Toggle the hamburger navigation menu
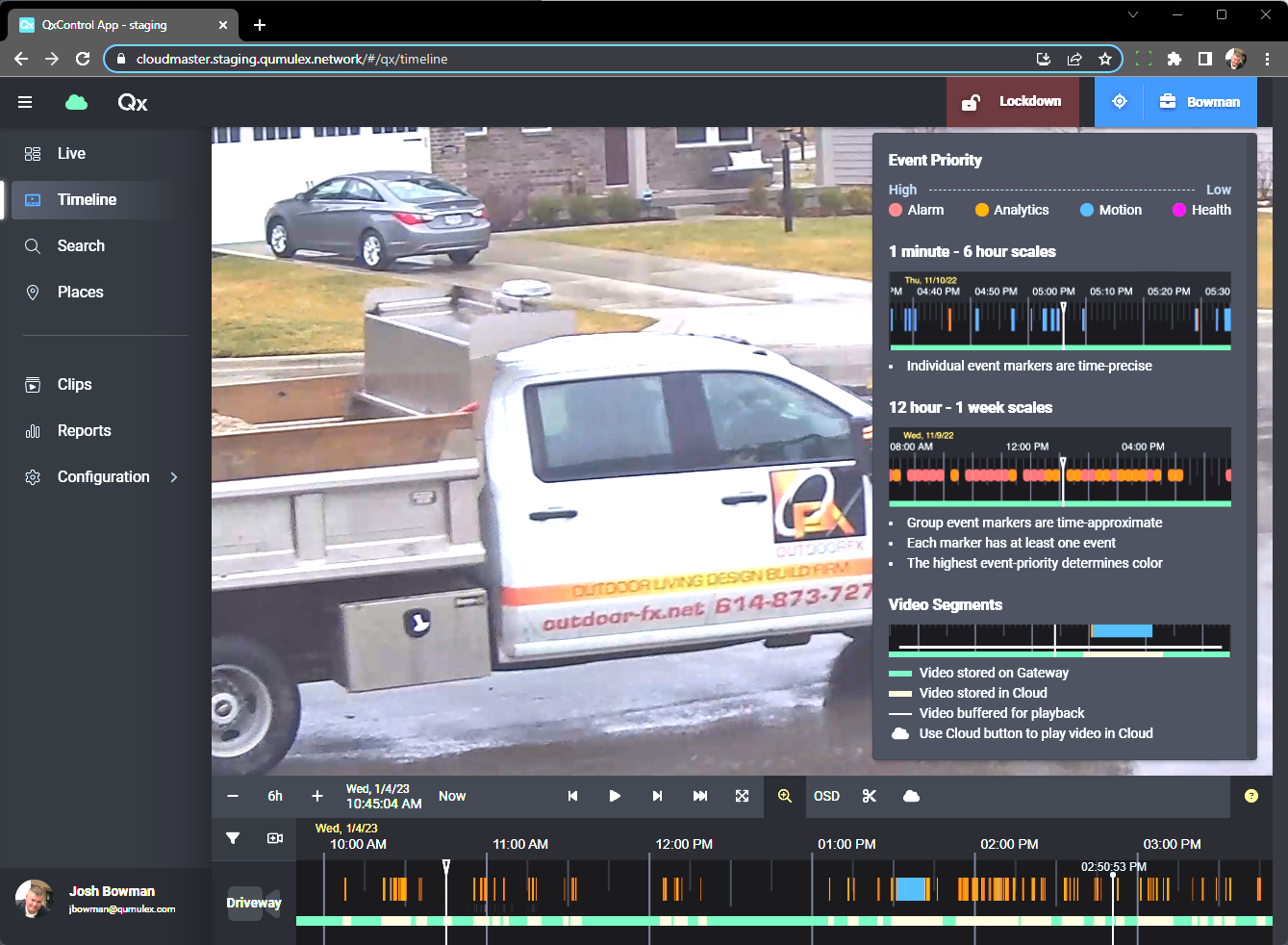Image resolution: width=1288 pixels, height=945 pixels. (x=25, y=102)
